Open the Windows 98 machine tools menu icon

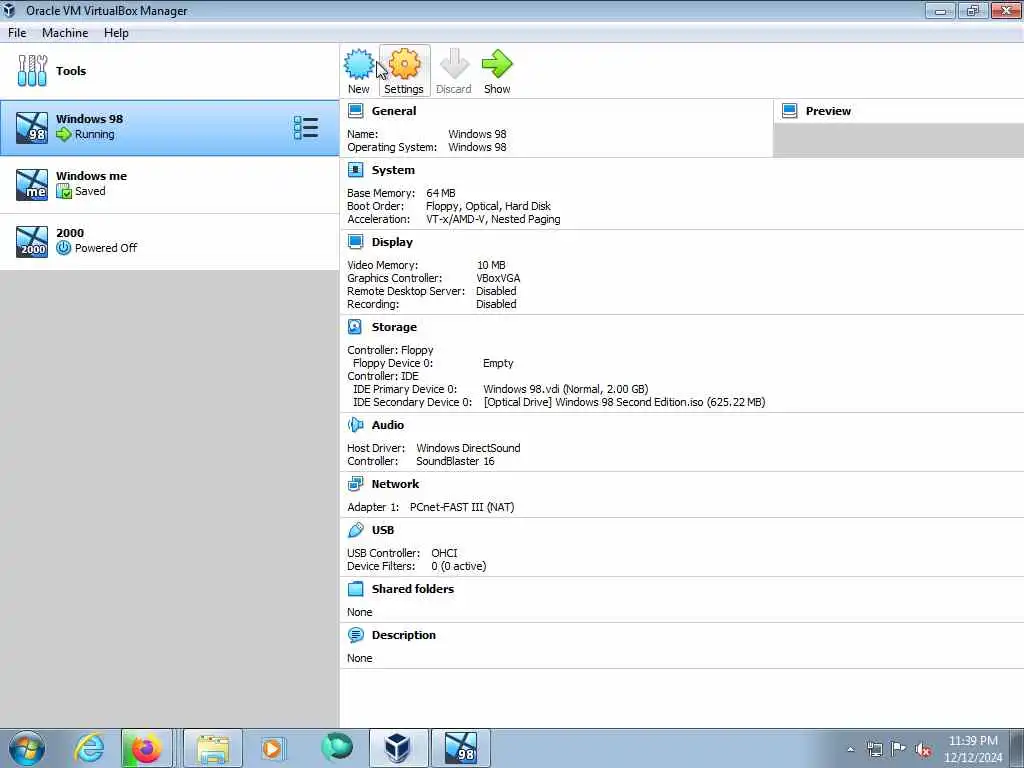pos(306,128)
